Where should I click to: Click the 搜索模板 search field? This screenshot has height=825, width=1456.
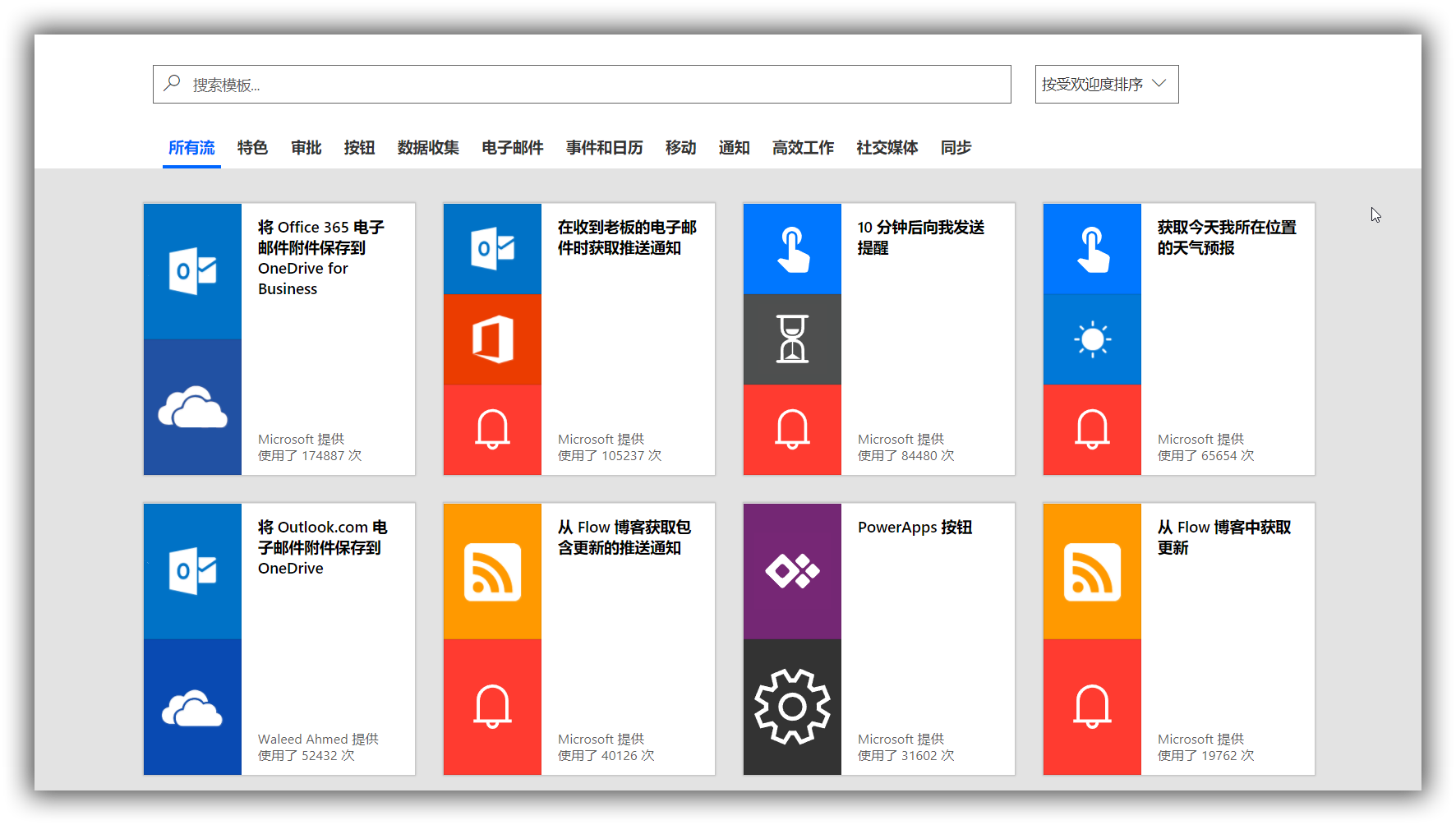(x=582, y=85)
